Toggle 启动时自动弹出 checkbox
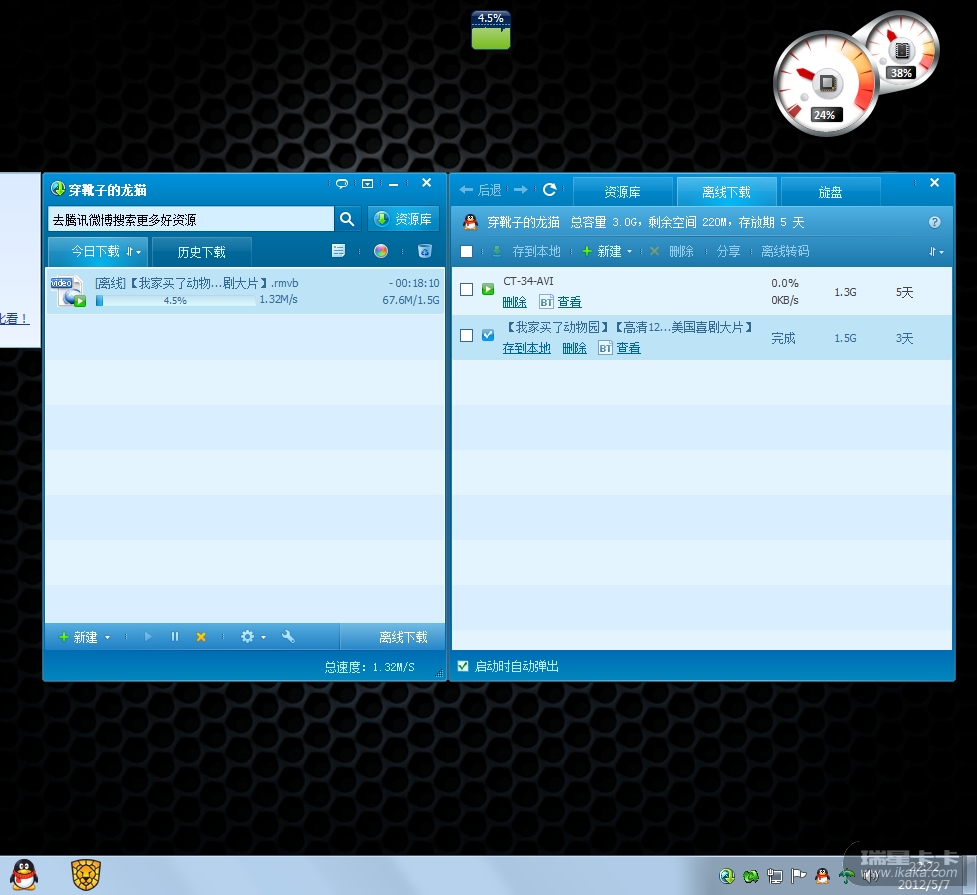 click(463, 666)
